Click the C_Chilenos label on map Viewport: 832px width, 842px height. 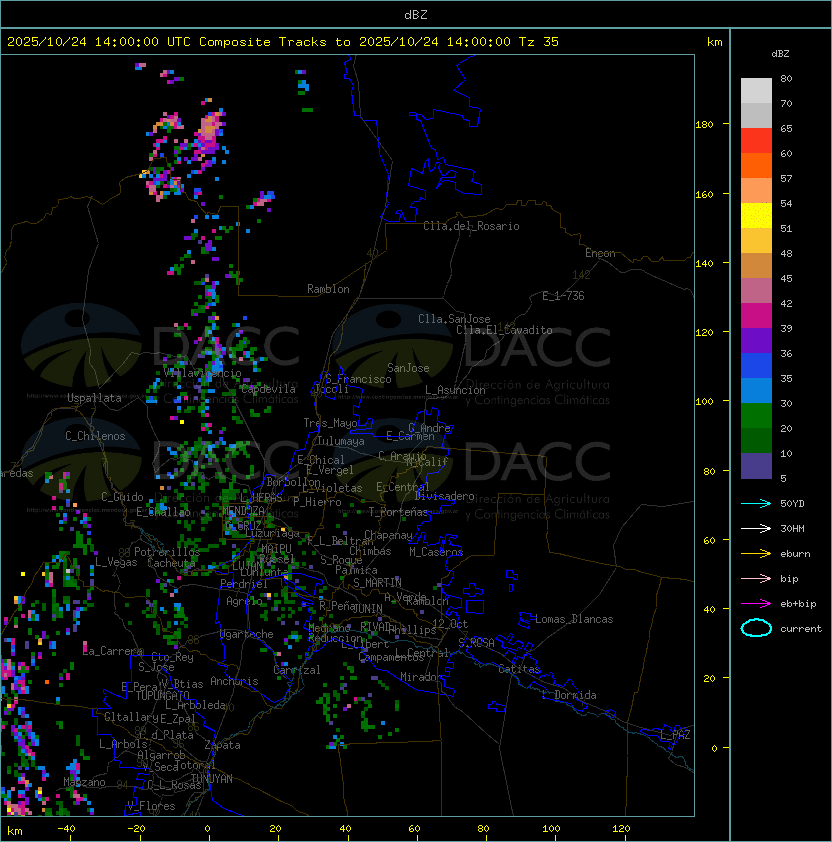pyautogui.click(x=95, y=436)
